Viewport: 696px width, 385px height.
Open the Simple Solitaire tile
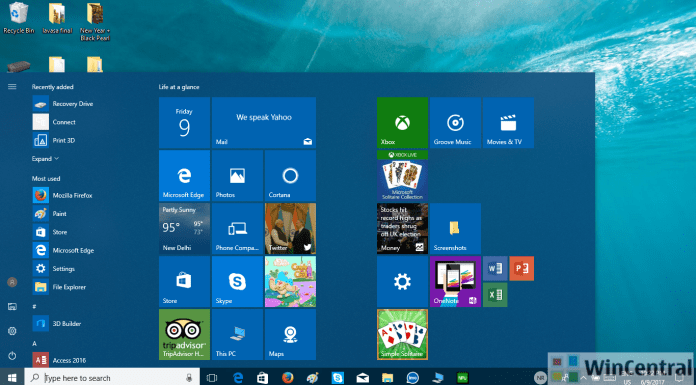[x=403, y=334]
